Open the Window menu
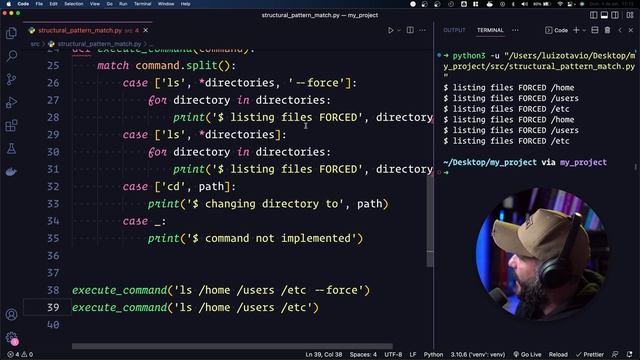640x360 pixels. (166, 4)
